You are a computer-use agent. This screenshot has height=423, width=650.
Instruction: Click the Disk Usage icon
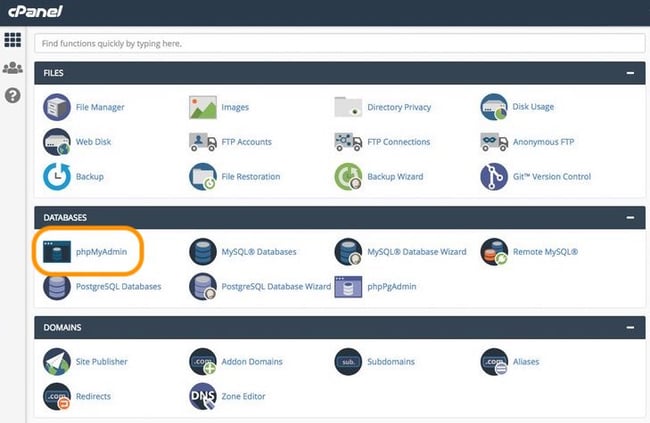tap(494, 107)
